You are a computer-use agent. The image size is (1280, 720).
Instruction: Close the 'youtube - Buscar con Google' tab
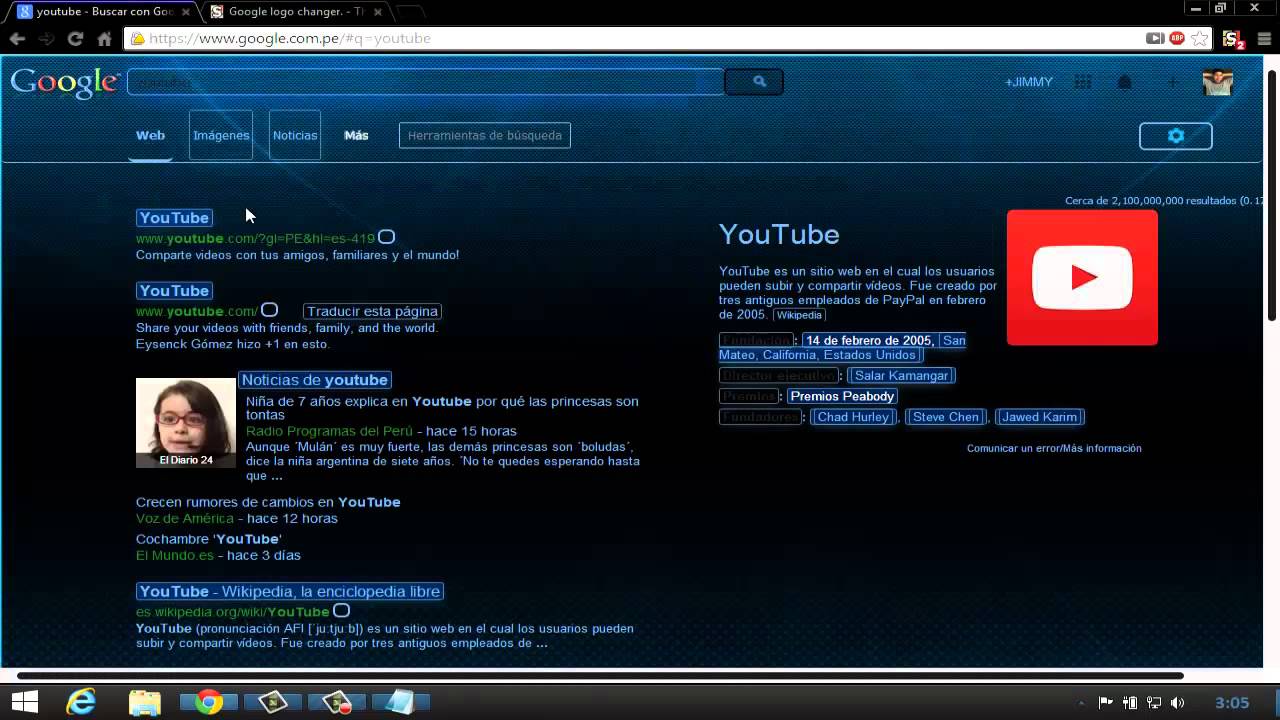point(185,12)
